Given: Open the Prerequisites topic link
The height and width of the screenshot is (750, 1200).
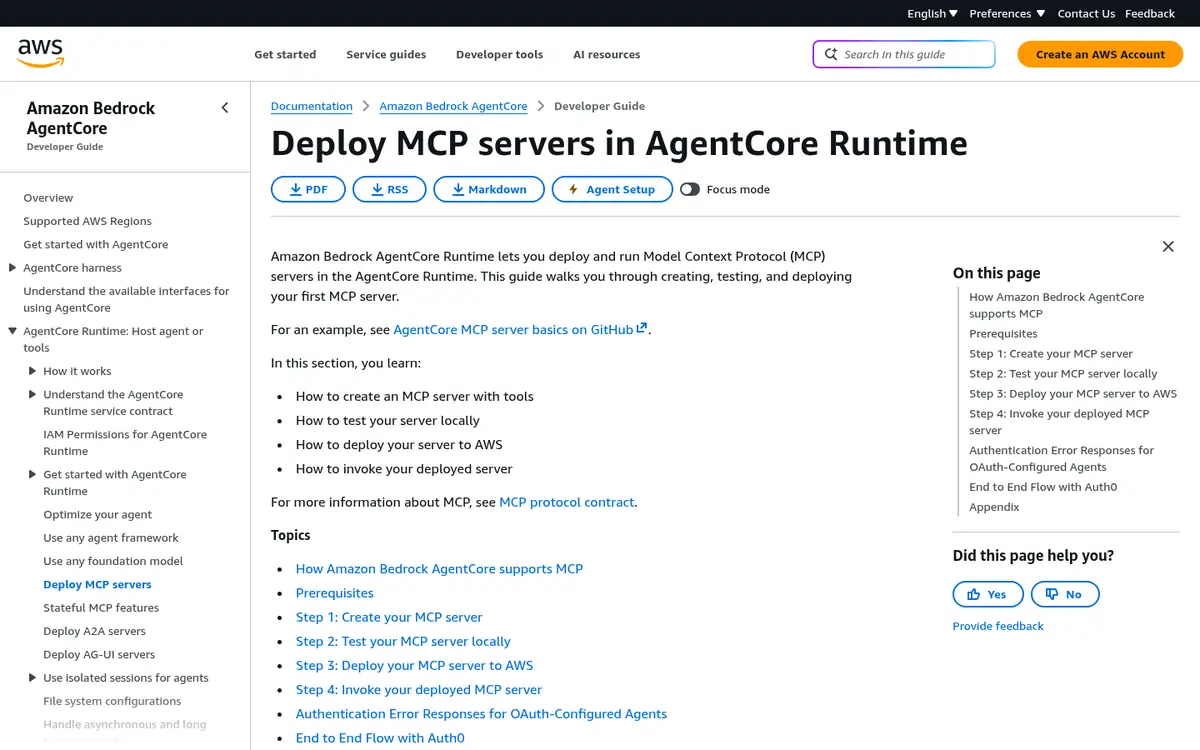Looking at the screenshot, I should click(335, 593).
